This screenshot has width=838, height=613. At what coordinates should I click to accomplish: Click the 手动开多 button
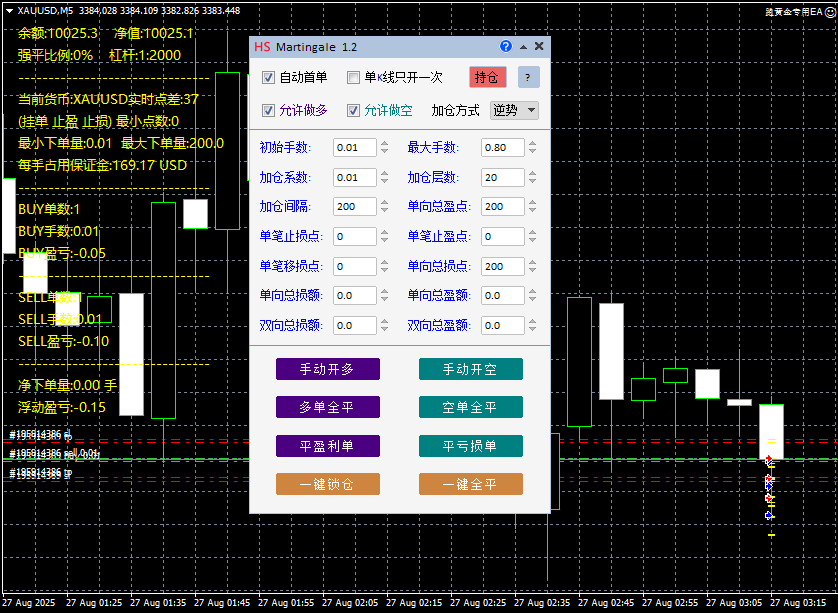(328, 370)
